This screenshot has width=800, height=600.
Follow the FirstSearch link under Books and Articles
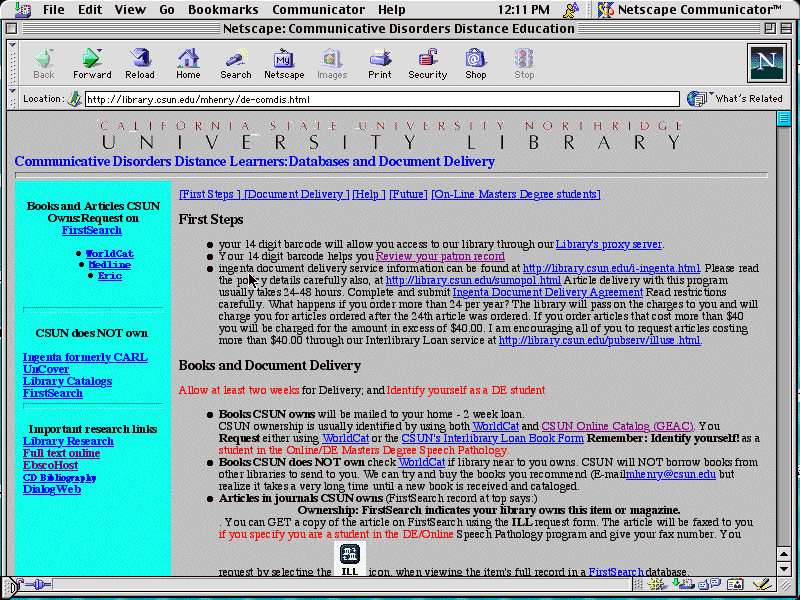(92, 230)
